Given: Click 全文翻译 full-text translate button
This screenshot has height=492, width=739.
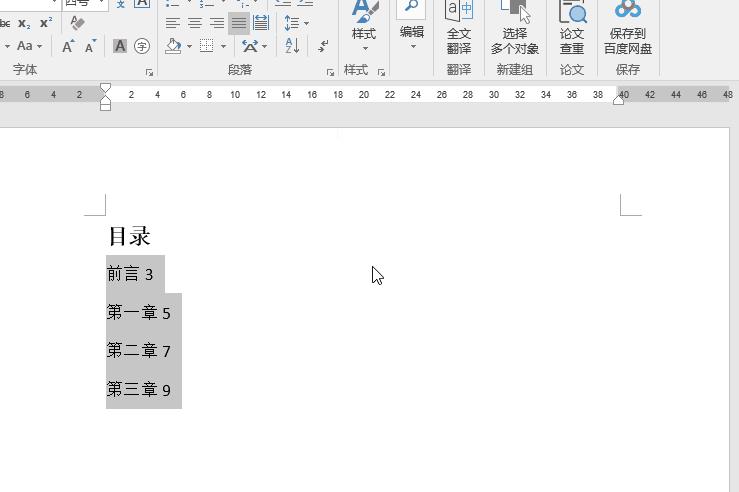Looking at the screenshot, I should click(459, 27).
